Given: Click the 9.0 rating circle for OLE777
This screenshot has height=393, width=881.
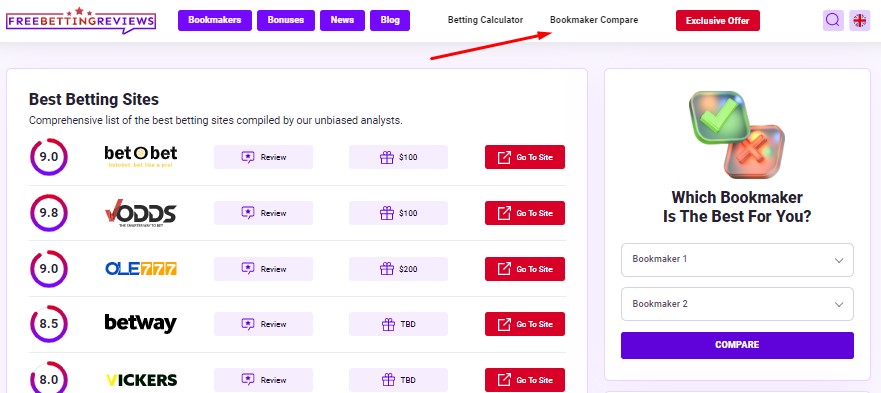Looking at the screenshot, I should (49, 269).
